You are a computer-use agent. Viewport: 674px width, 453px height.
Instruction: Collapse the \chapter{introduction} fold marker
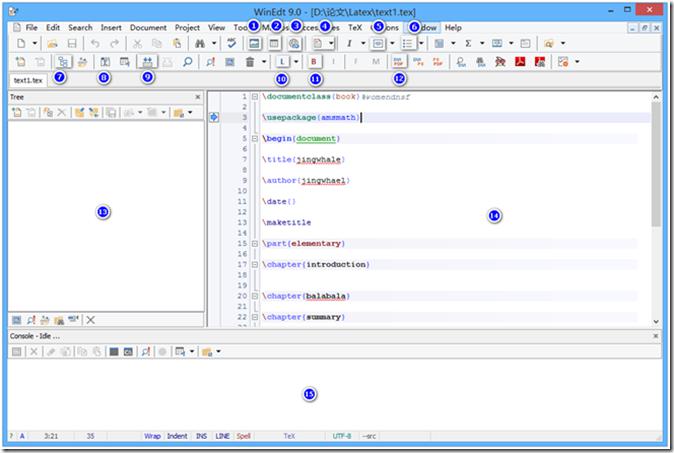pos(254,264)
